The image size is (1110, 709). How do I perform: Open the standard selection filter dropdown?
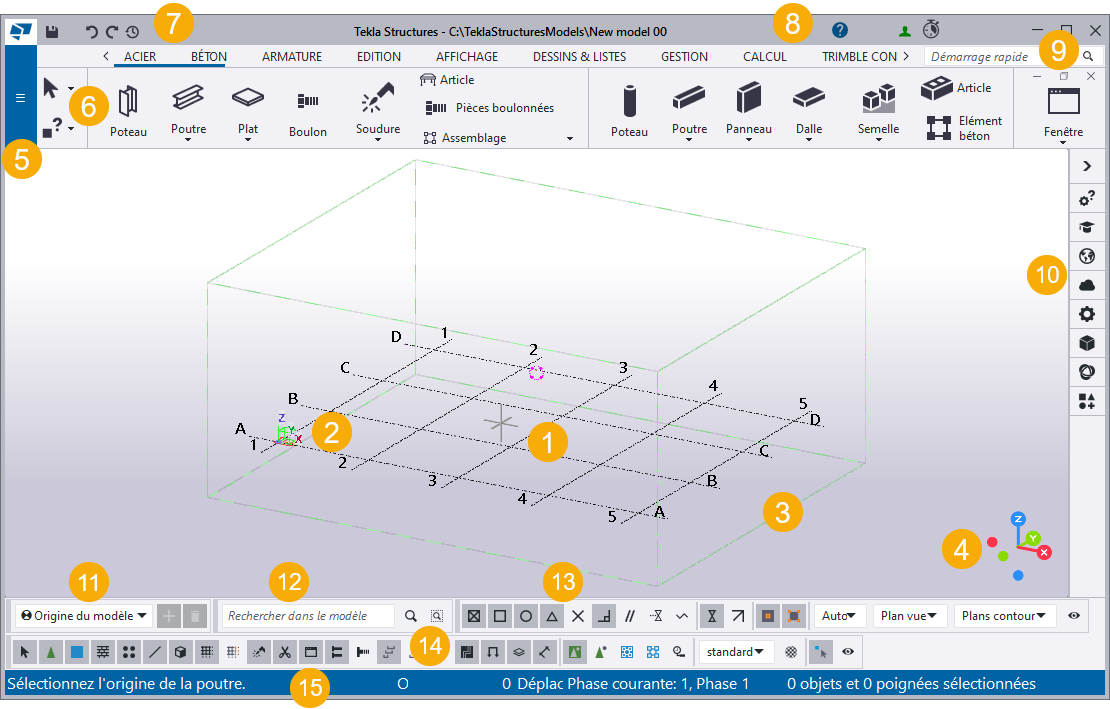(x=736, y=652)
